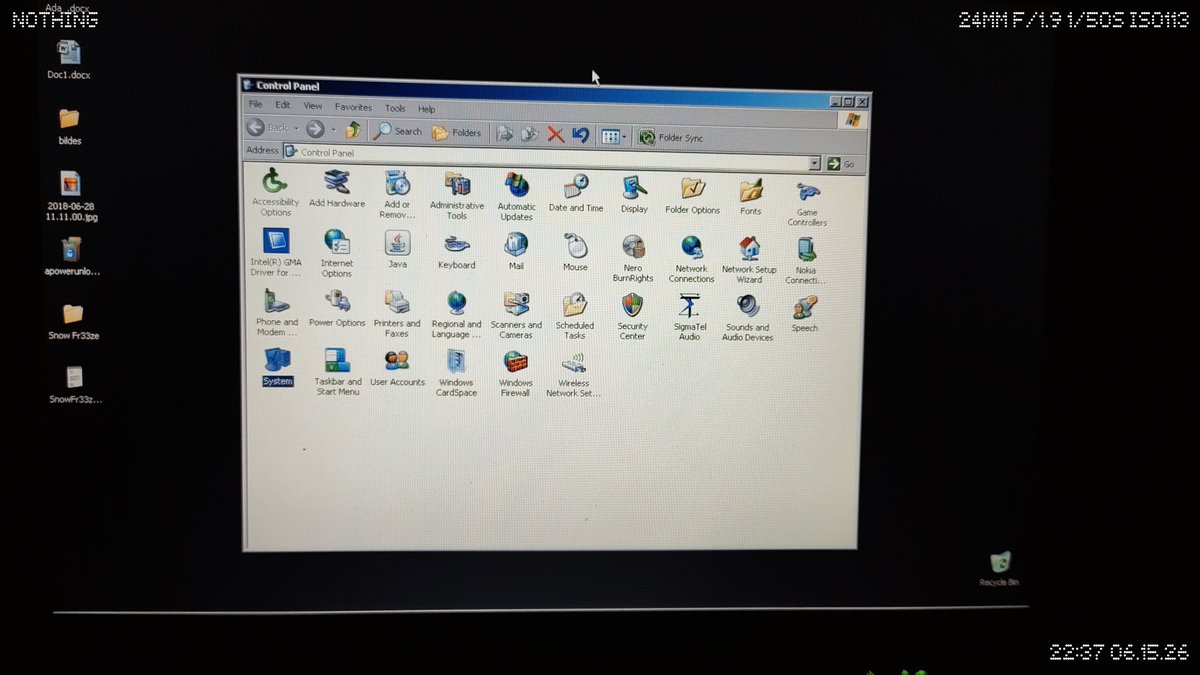Screen dimensions: 1200x675
Task: Open Windows CardSpace
Action: pyautogui.click(x=456, y=373)
